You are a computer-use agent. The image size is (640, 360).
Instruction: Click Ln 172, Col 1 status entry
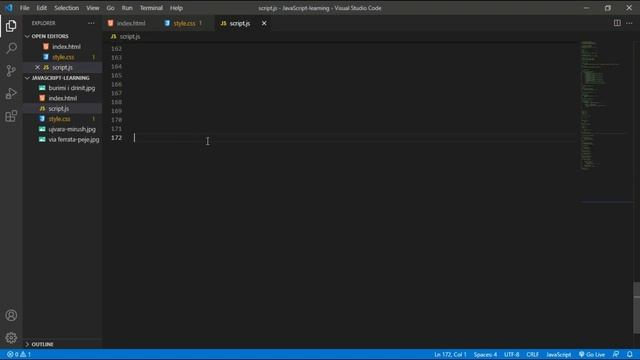(450, 354)
